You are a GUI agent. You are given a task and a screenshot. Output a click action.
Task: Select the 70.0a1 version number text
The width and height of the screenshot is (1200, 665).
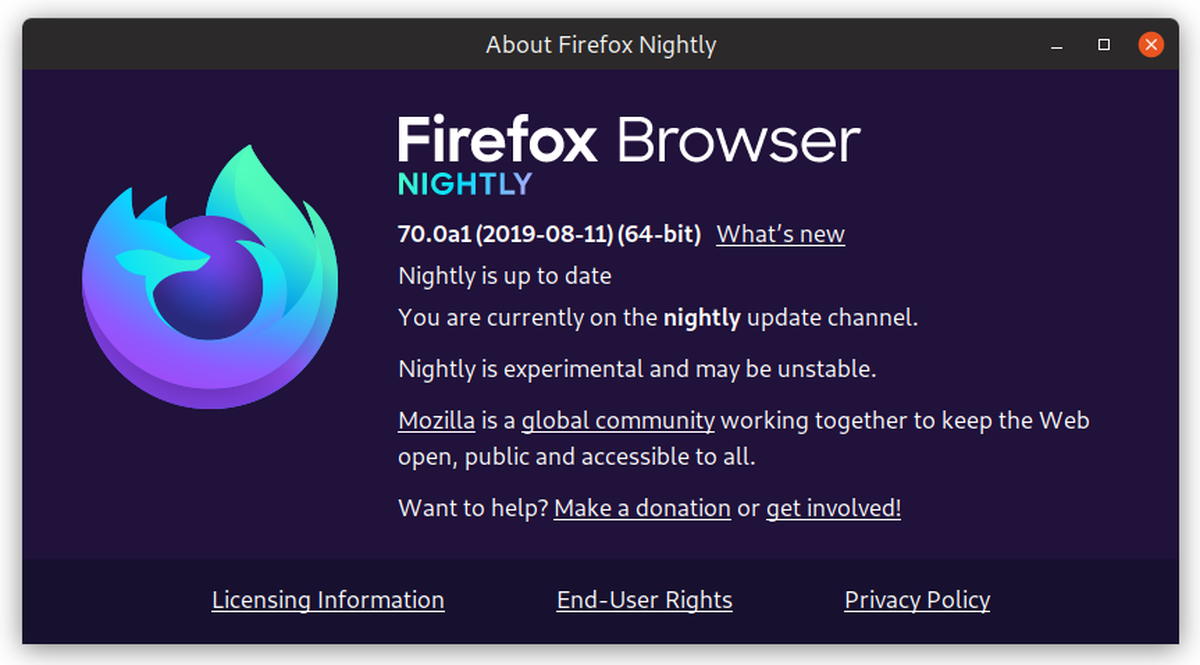[x=434, y=234]
